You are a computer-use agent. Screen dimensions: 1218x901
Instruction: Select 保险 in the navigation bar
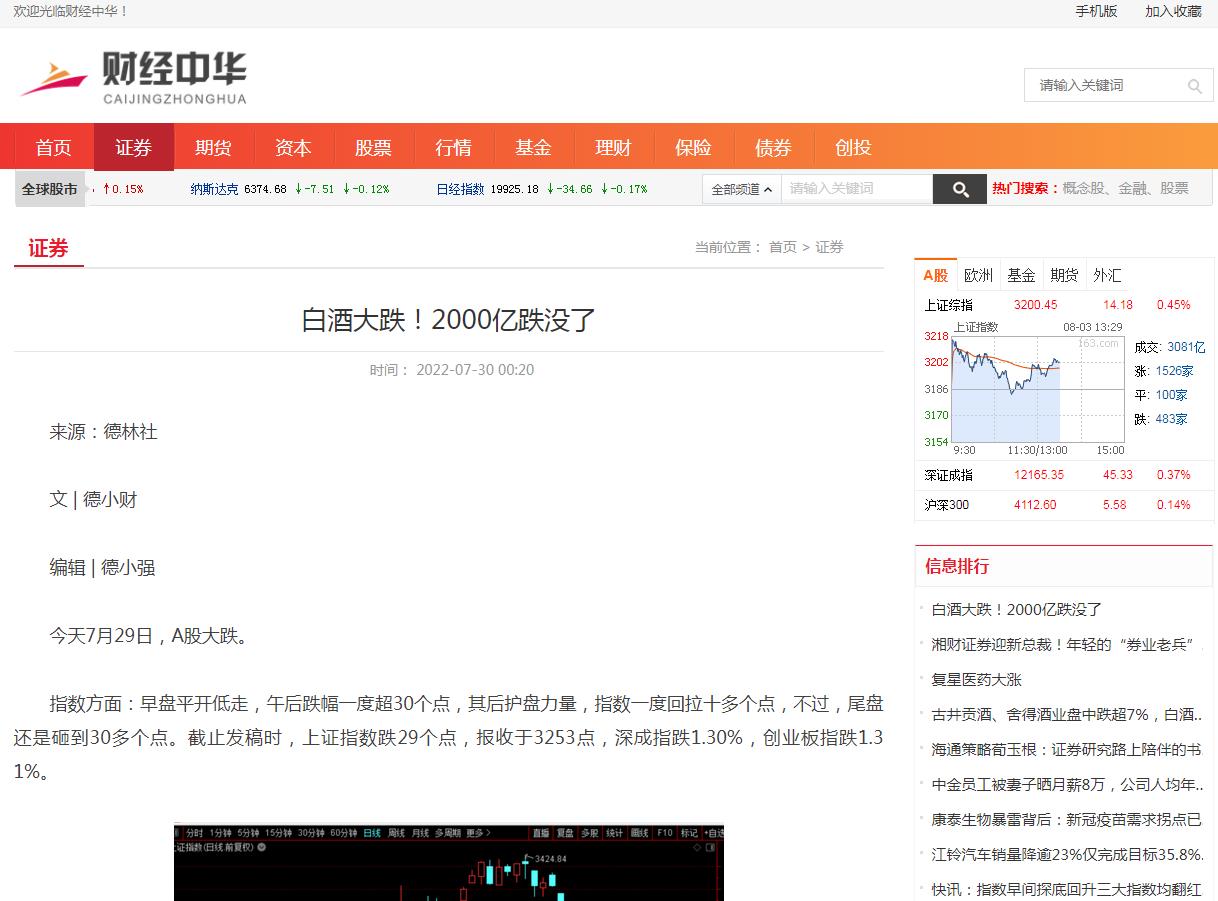[694, 147]
